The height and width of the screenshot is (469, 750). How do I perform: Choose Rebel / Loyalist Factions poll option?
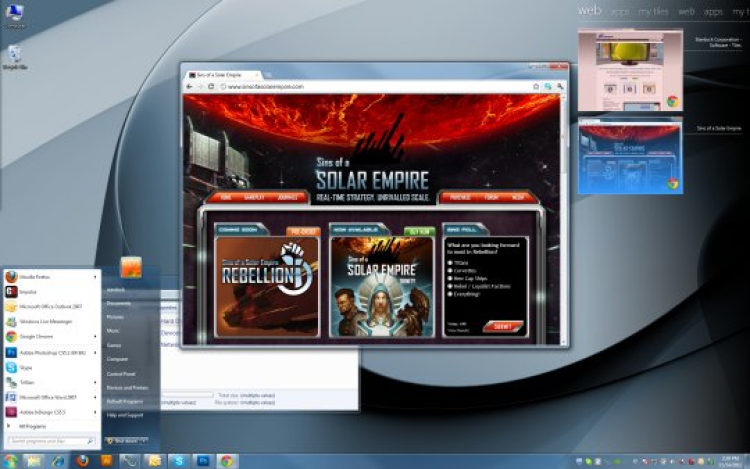pyautogui.click(x=450, y=286)
